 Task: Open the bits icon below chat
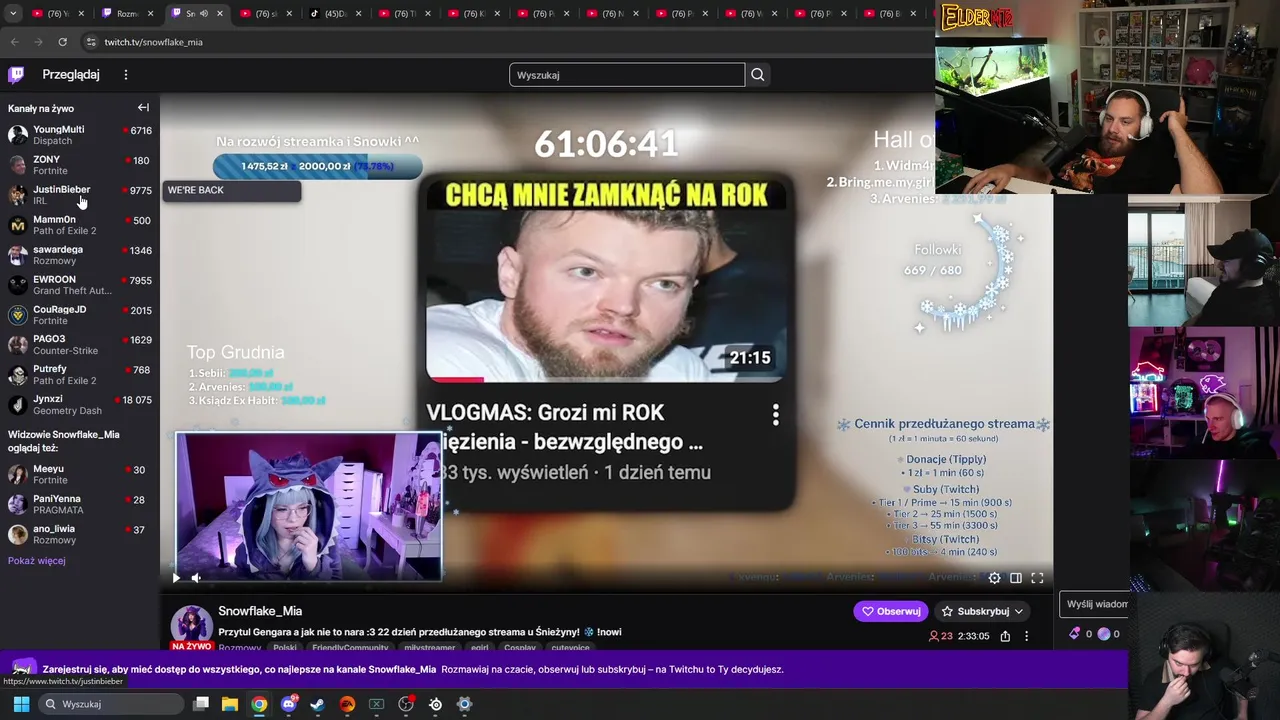[x=1075, y=633]
